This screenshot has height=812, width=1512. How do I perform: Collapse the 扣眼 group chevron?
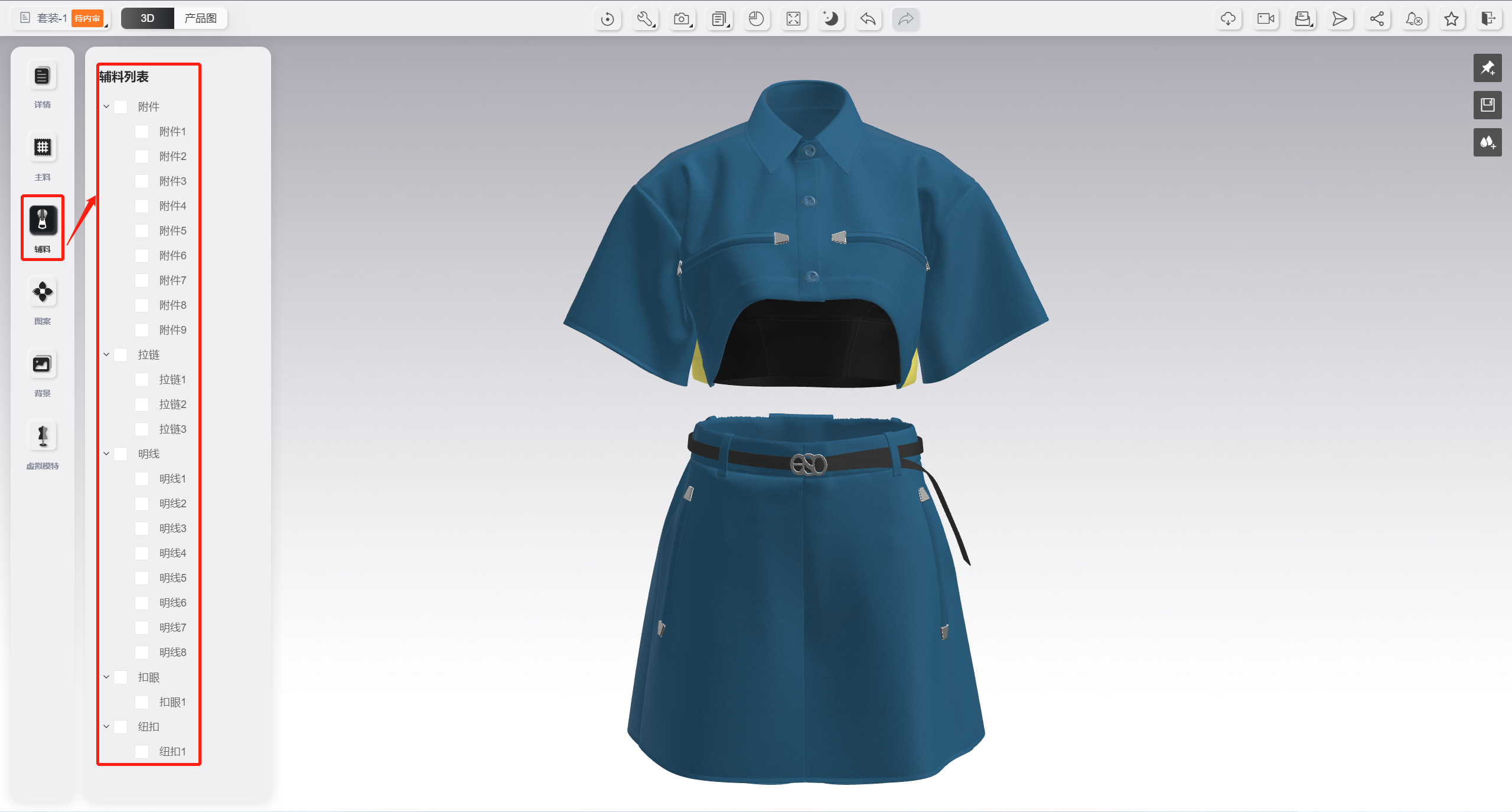[x=106, y=677]
